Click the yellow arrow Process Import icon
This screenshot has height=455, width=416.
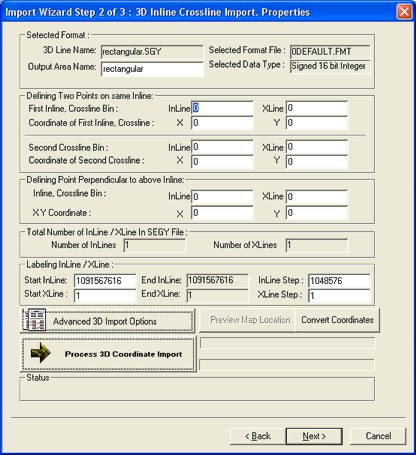tap(40, 353)
